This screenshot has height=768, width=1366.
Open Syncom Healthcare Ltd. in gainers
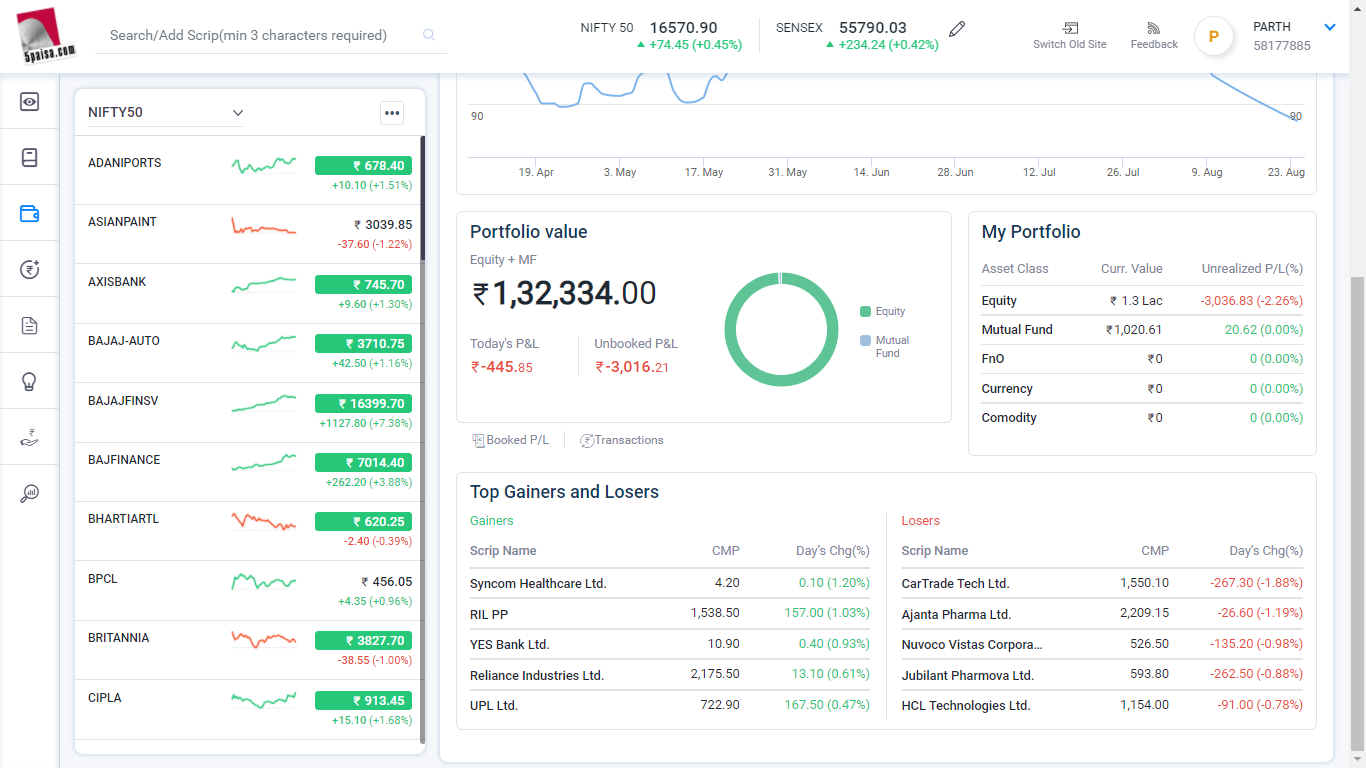tap(538, 583)
